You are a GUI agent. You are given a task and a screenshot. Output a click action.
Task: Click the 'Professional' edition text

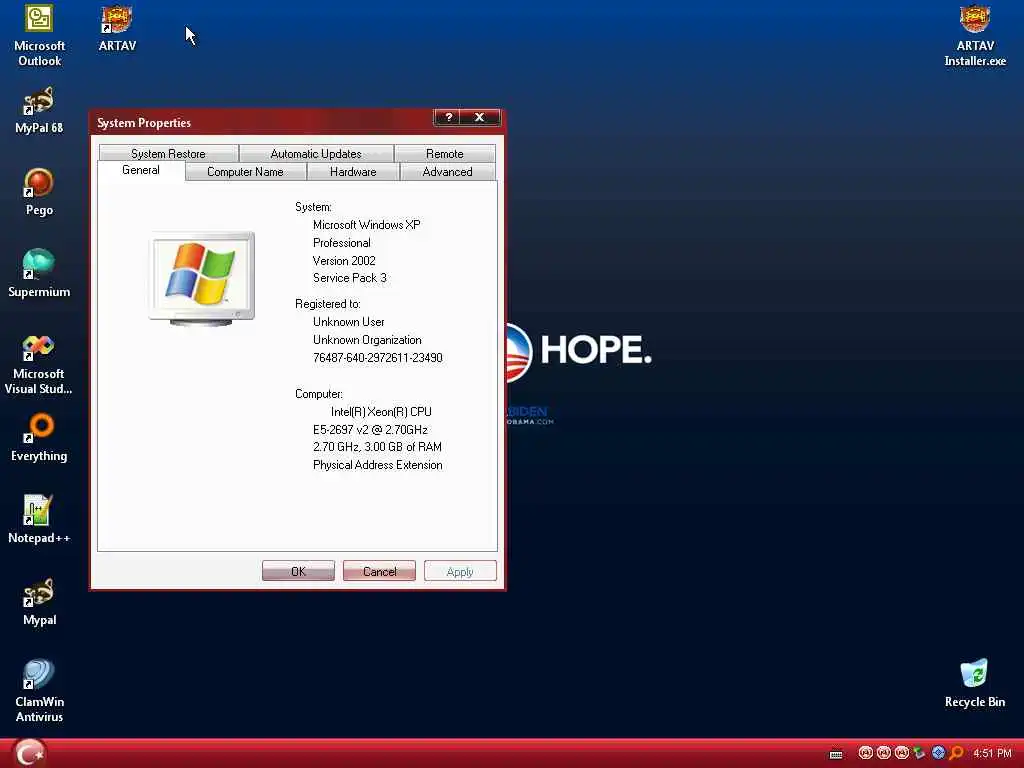342,243
